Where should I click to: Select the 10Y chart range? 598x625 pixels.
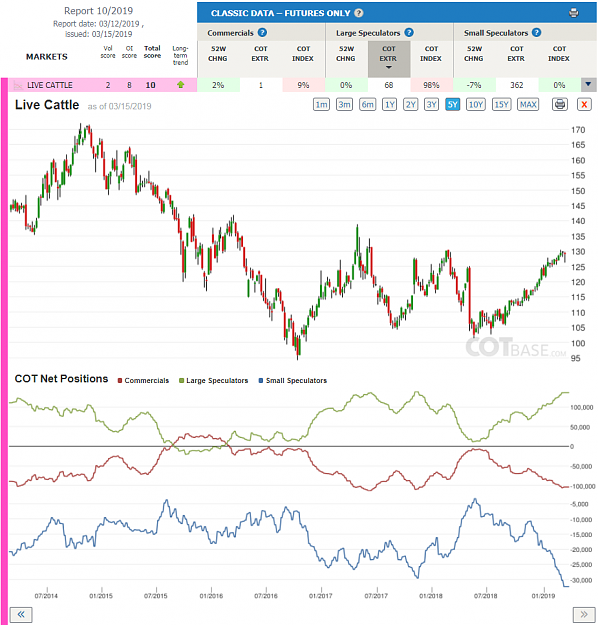point(476,105)
